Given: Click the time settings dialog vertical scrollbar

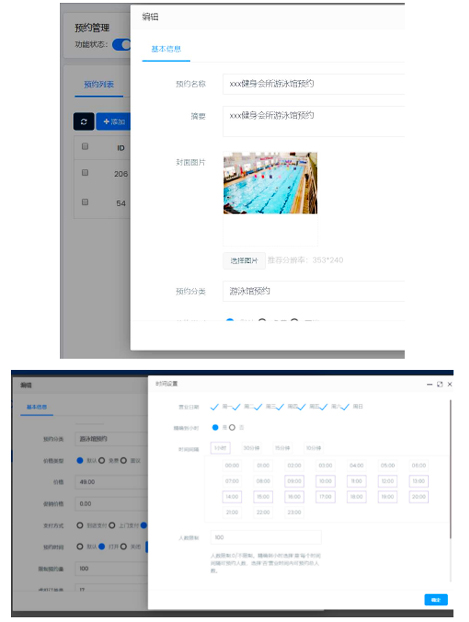Looking at the screenshot, I should pos(451,469).
